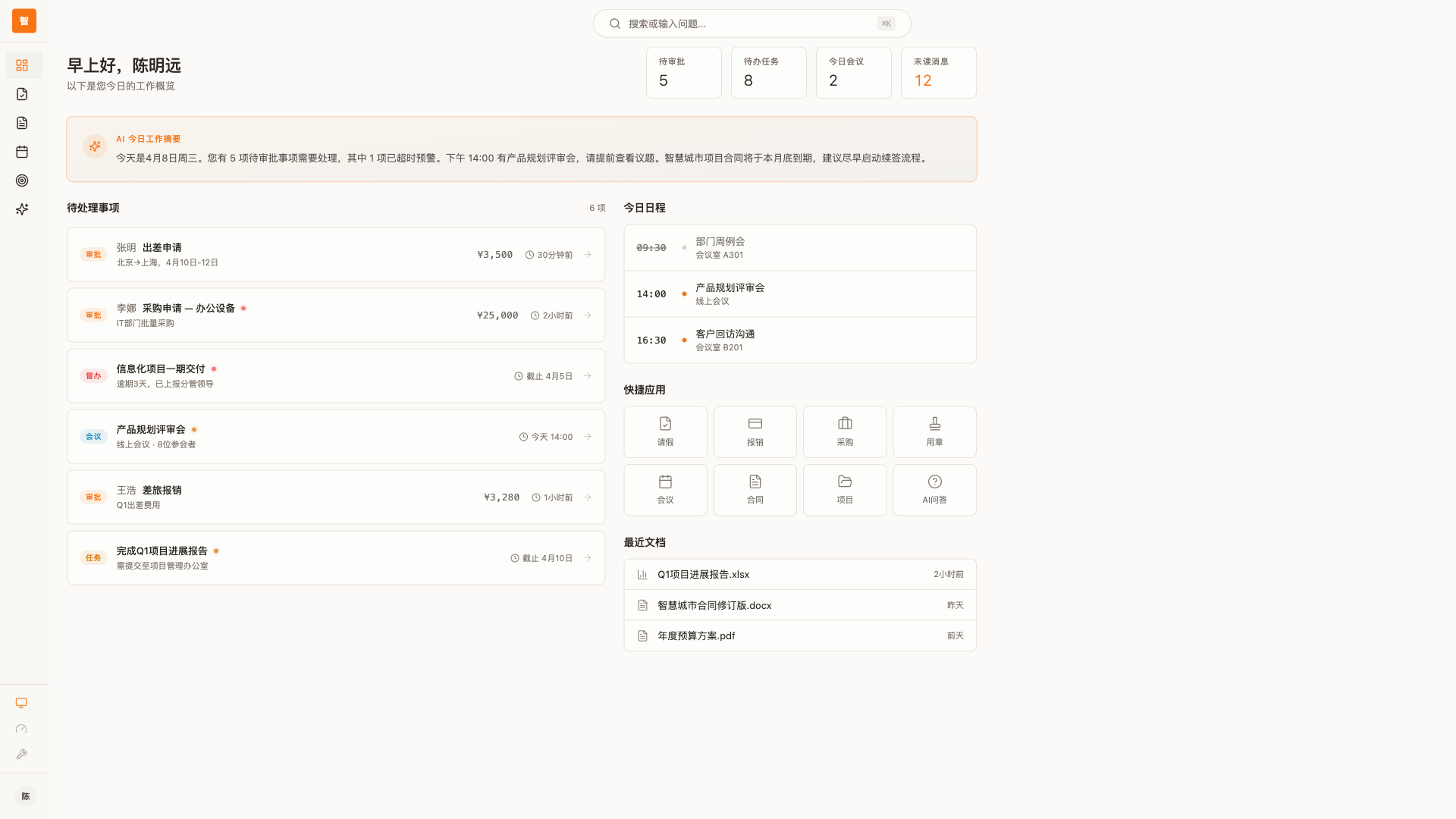Open the AI sparkle assistant icon in the sidebar

(x=22, y=209)
